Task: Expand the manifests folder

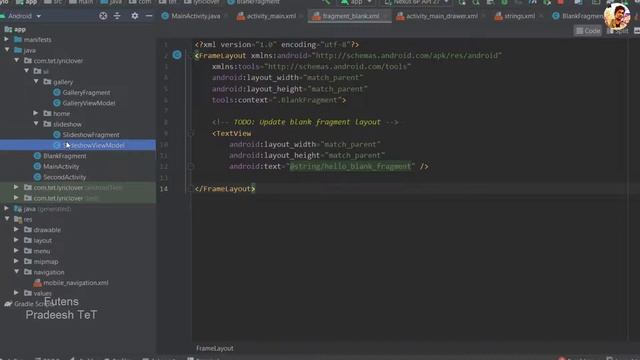Action: [7, 39]
